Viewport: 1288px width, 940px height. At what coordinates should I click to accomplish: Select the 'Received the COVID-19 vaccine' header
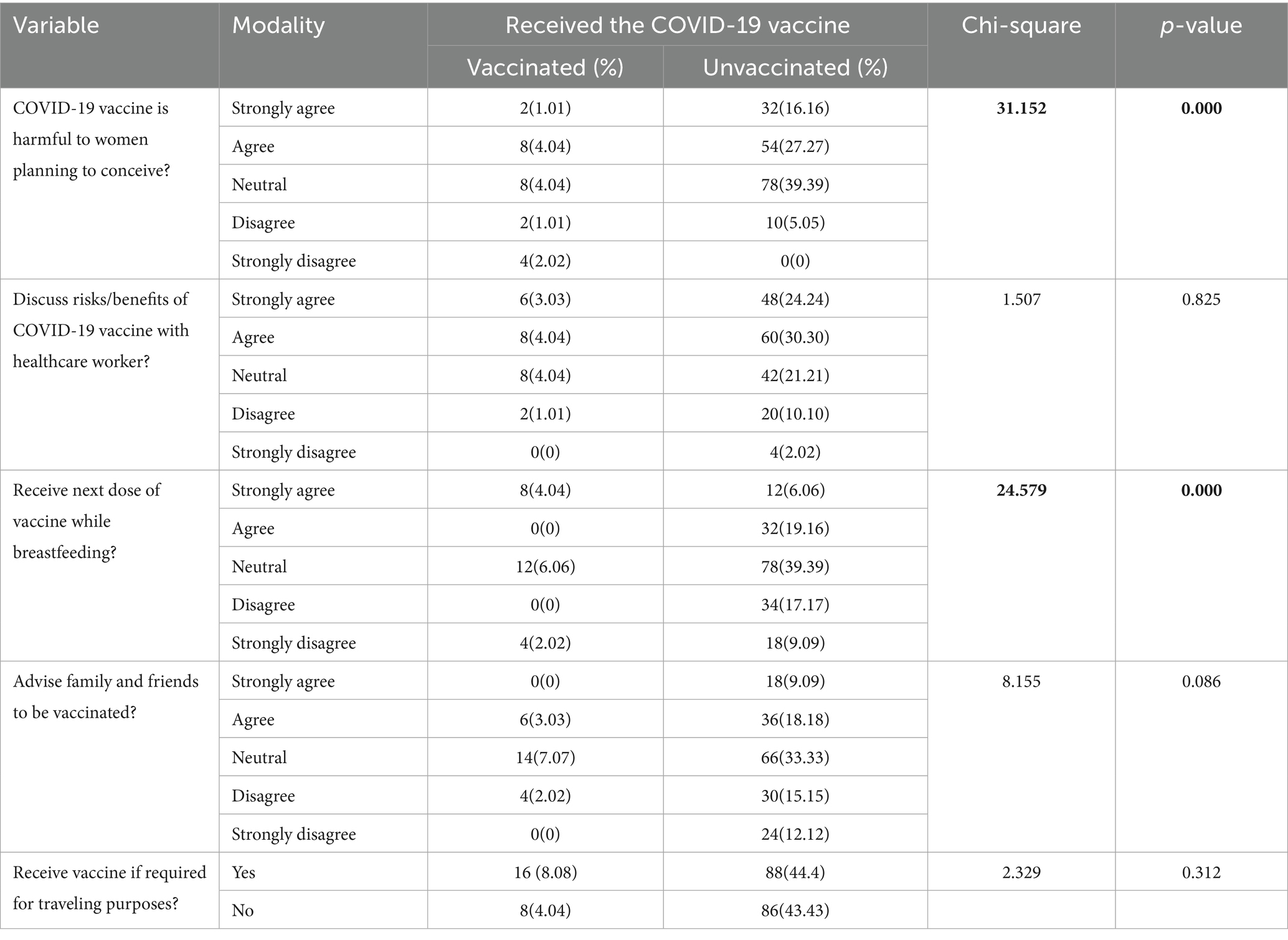[x=677, y=25]
